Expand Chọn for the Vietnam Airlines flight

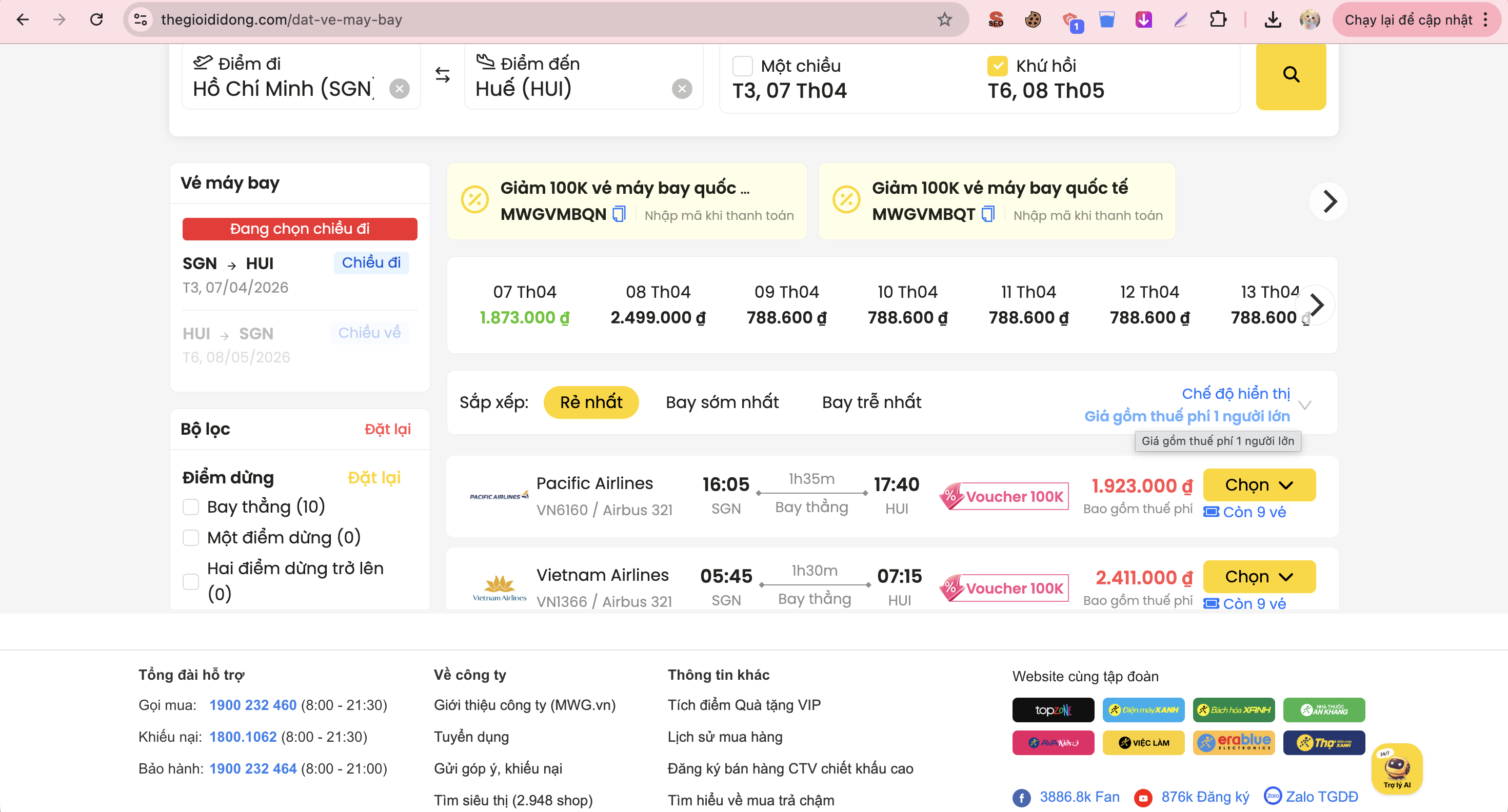[1259, 577]
